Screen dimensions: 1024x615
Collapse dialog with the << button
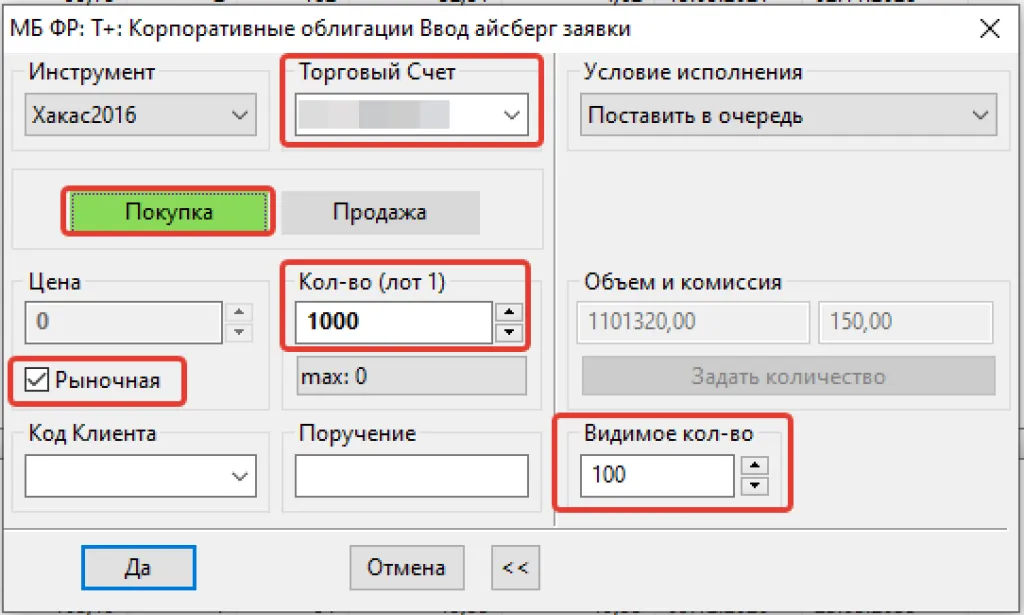[515, 568]
